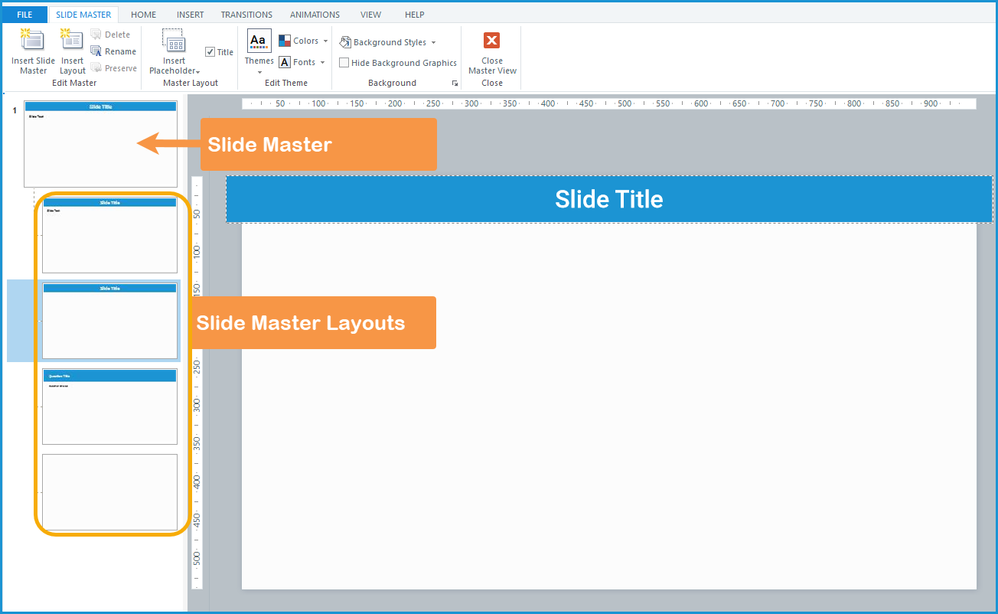This screenshot has height=614, width=998.
Task: Click the Insert Layout icon
Action: click(x=71, y=41)
